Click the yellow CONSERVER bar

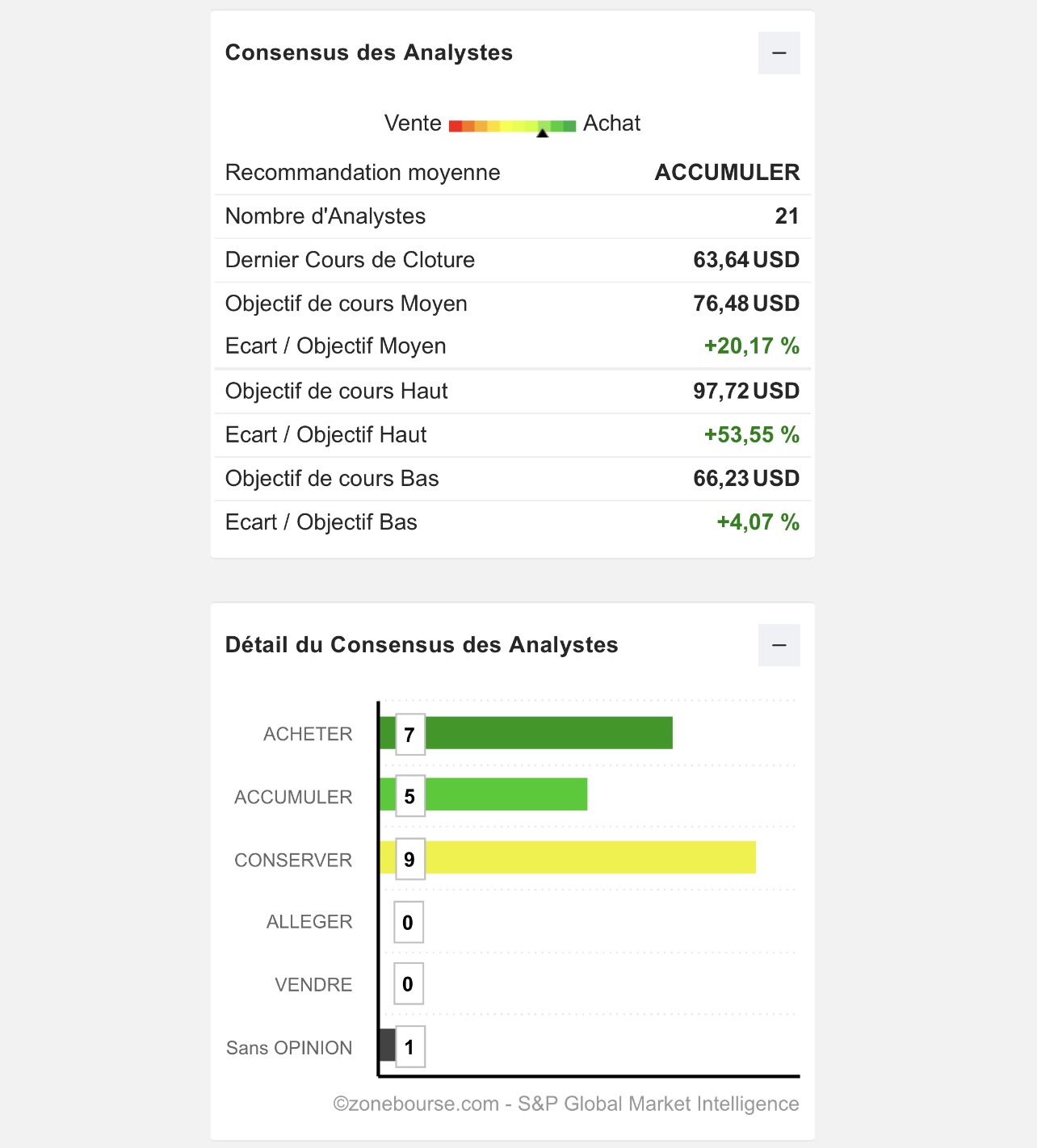coord(590,857)
